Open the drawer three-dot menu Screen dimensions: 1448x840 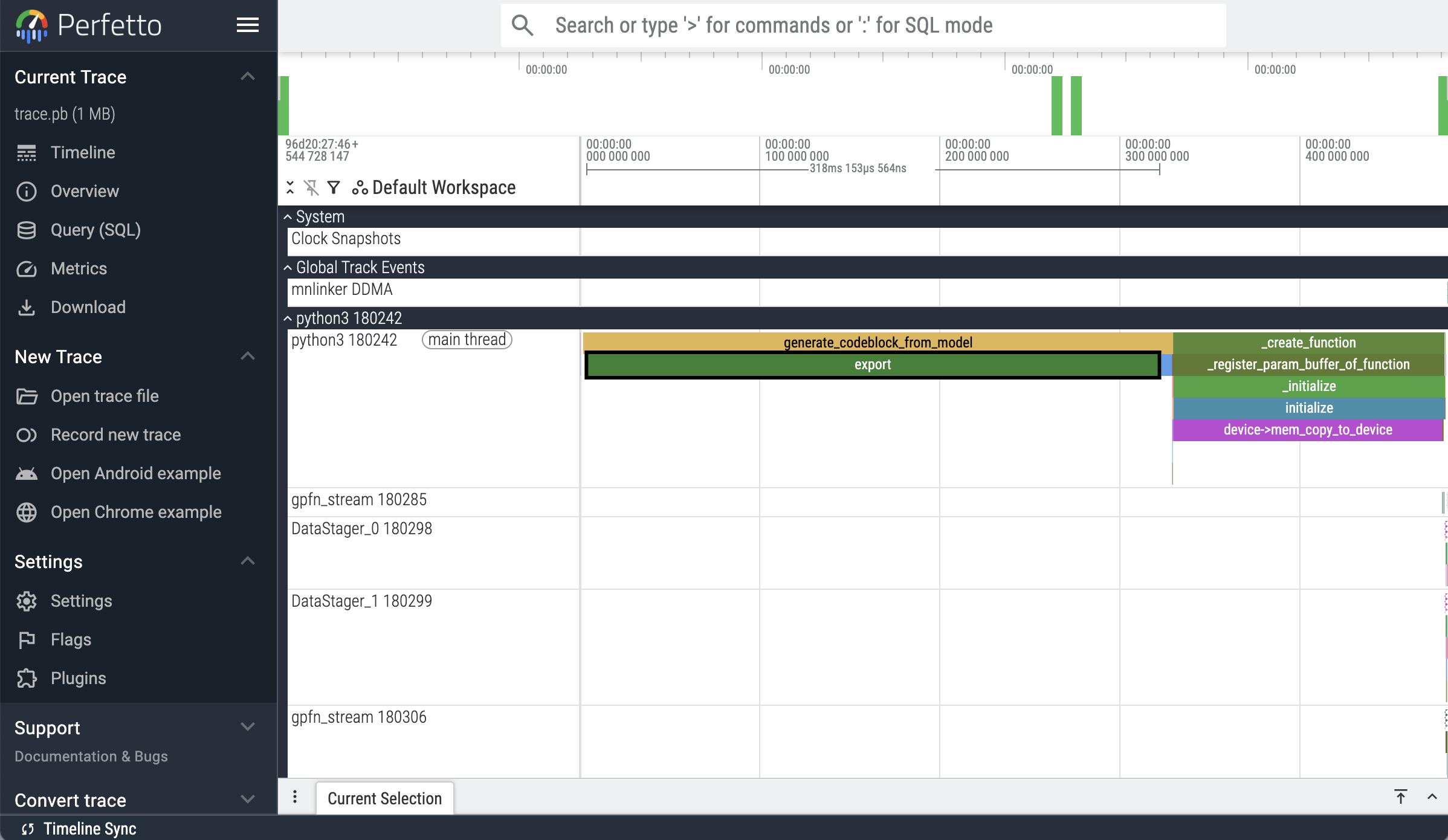point(295,796)
